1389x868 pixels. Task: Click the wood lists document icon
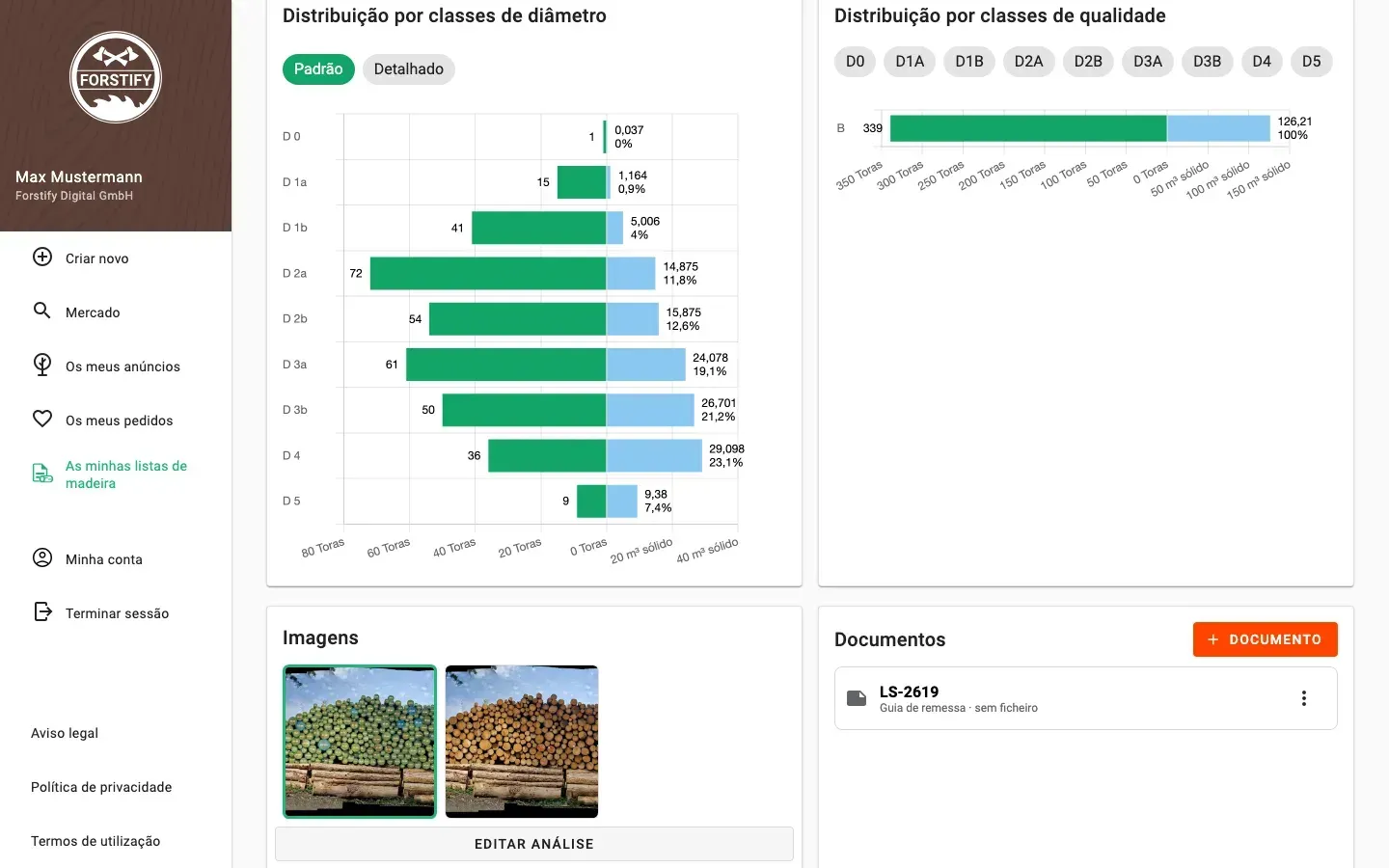coord(42,474)
